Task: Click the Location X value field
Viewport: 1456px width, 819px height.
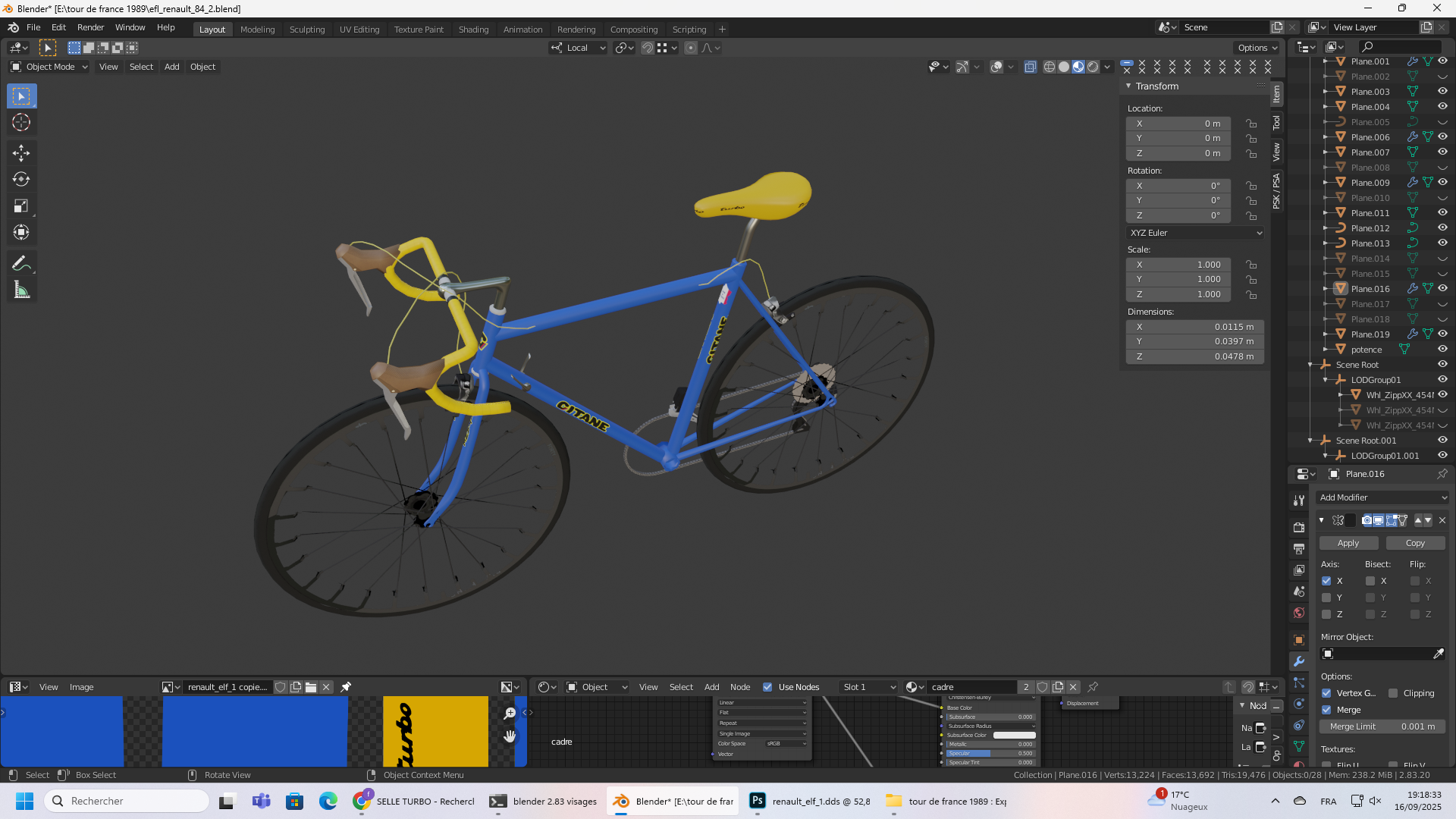Action: (x=1178, y=124)
